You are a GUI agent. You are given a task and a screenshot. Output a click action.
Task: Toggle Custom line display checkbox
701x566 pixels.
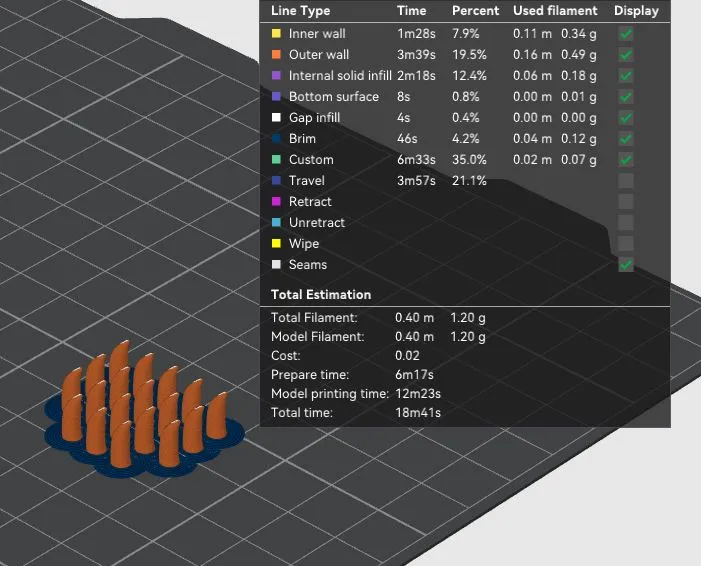point(626,160)
